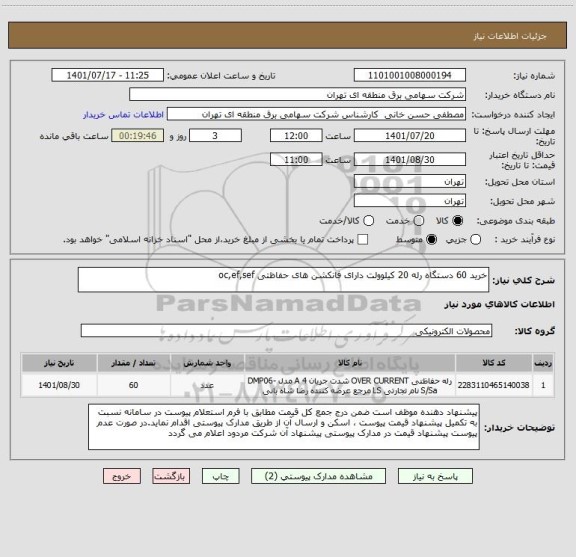Select the کالا/خدمت radio button
The width and height of the screenshot is (576, 557).
click(x=368, y=221)
